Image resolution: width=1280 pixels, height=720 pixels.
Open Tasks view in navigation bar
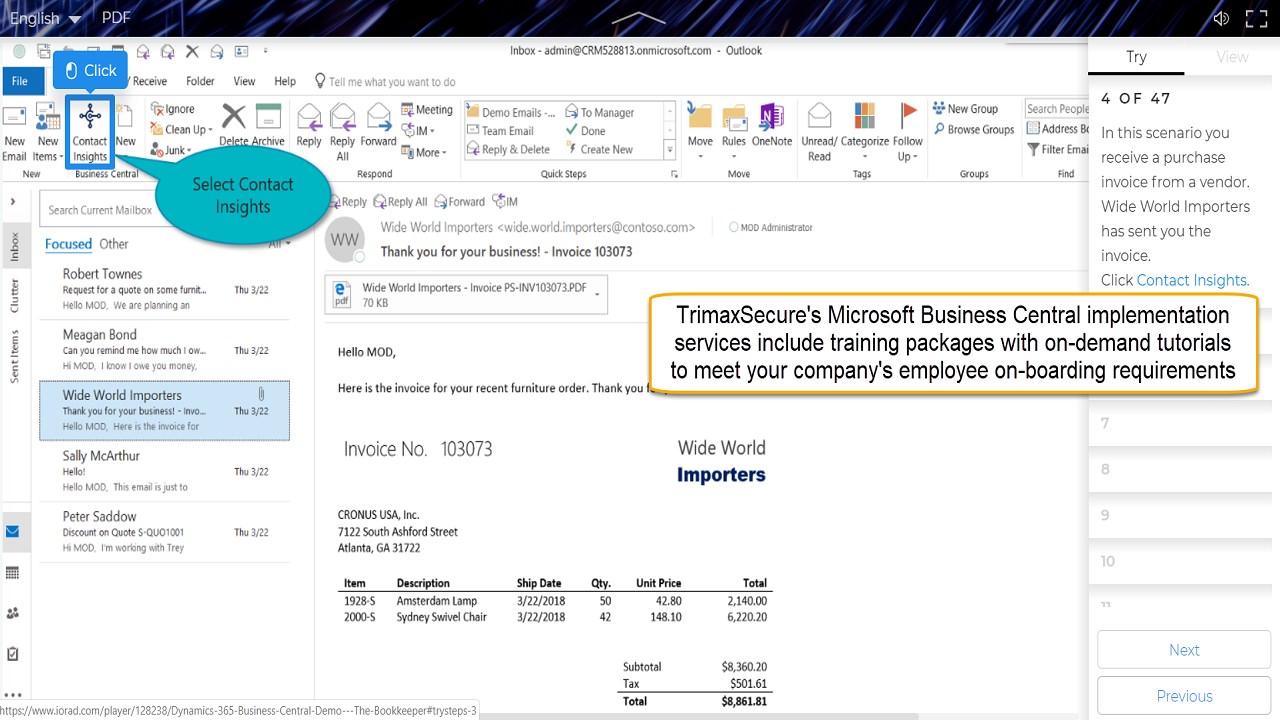coord(13,654)
